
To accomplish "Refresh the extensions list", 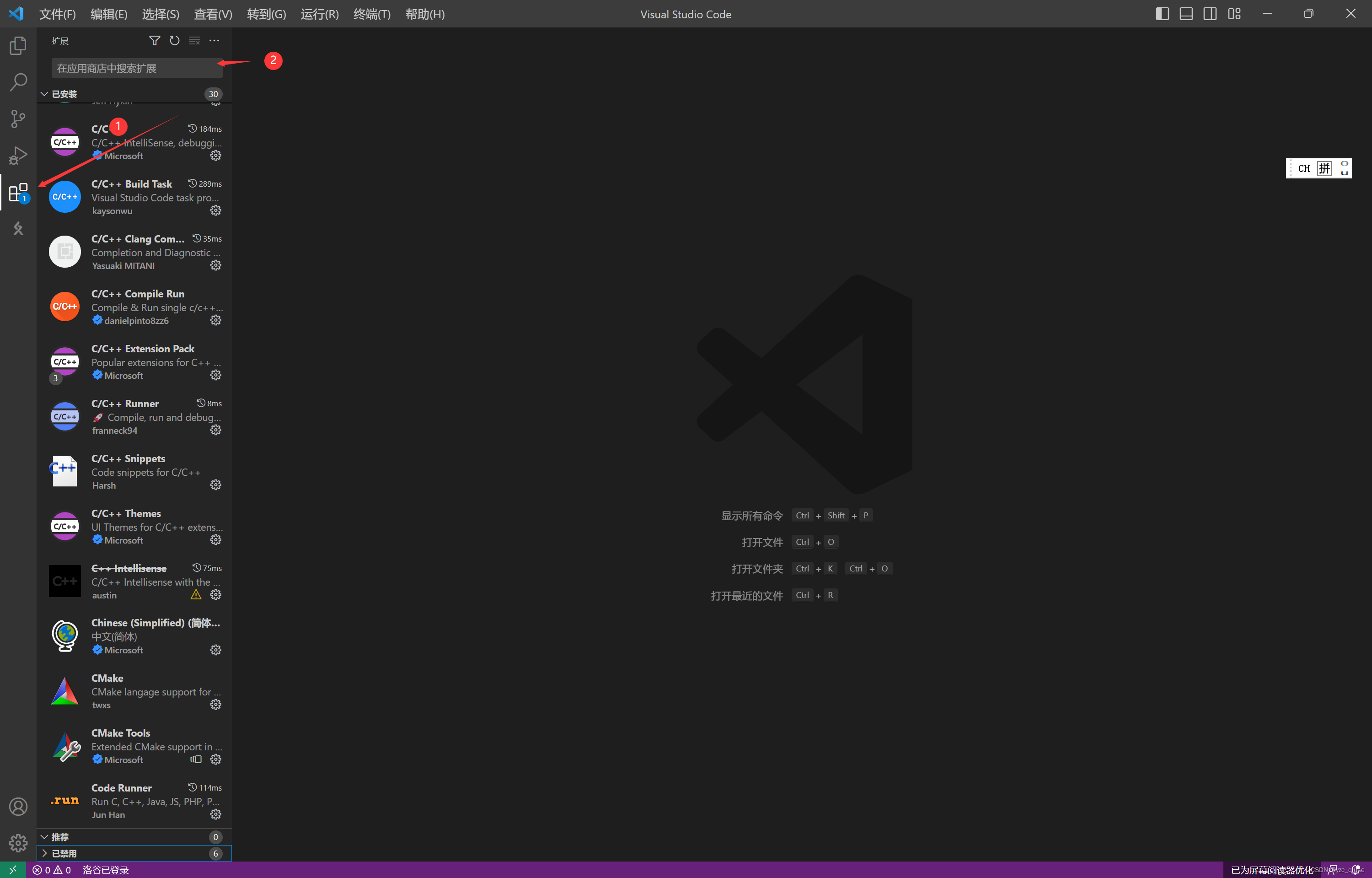I will 174,40.
